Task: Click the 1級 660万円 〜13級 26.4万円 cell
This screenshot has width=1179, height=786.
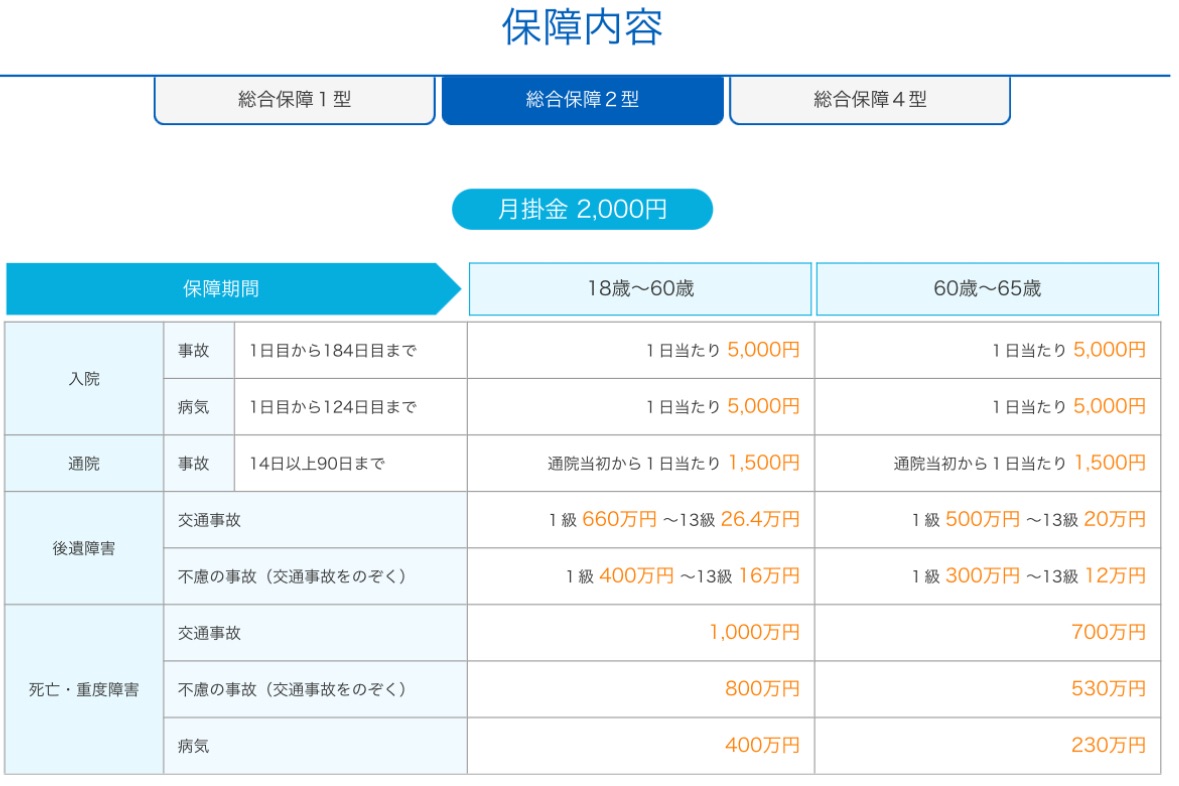Action: point(674,520)
